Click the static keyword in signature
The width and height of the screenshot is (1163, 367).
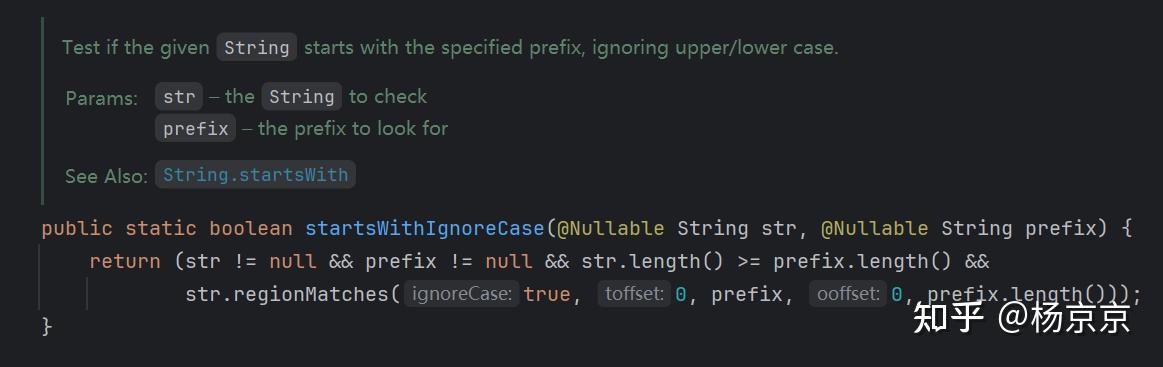[161, 228]
